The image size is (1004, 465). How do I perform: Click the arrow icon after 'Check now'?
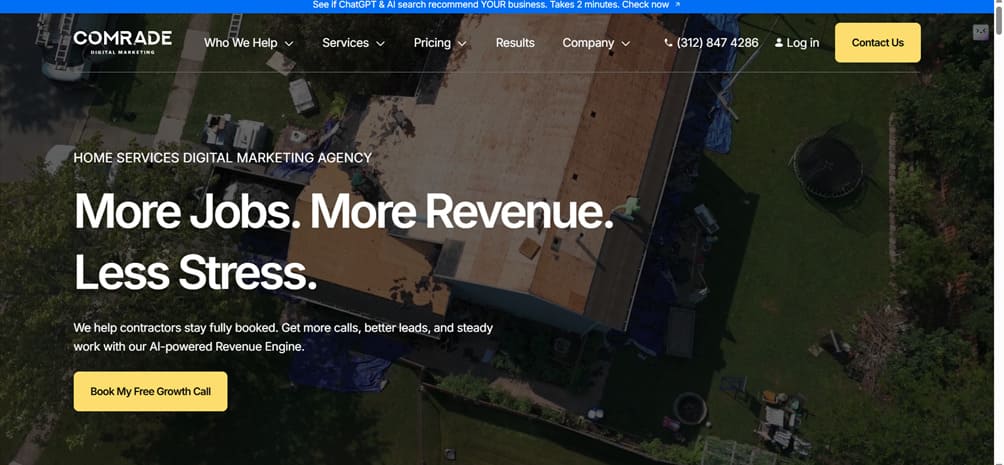click(678, 5)
